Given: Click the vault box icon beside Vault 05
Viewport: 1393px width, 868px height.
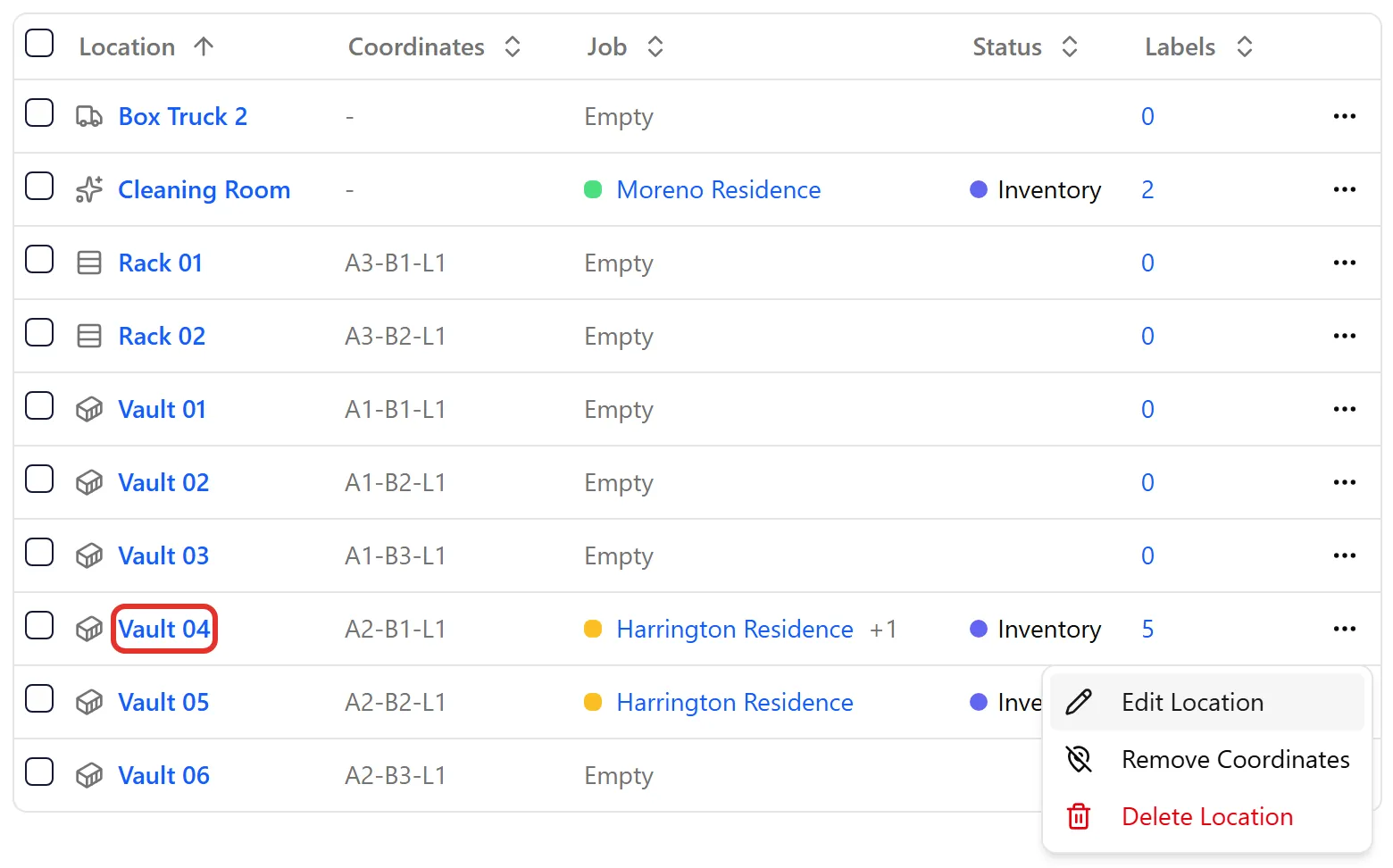Looking at the screenshot, I should [x=89, y=702].
